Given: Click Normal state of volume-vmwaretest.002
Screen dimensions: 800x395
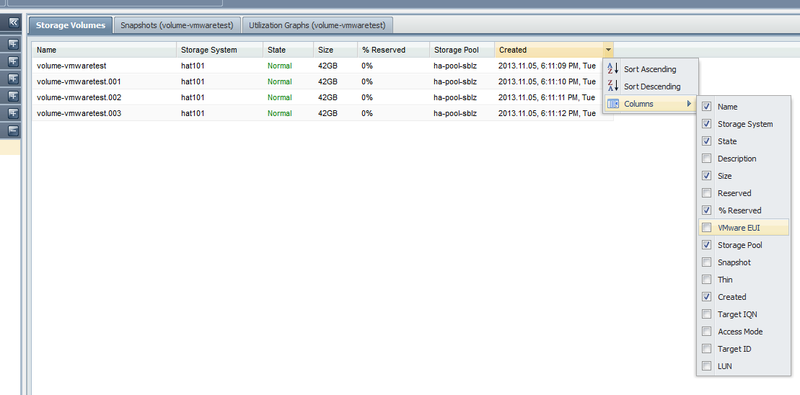Looking at the screenshot, I should point(280,97).
